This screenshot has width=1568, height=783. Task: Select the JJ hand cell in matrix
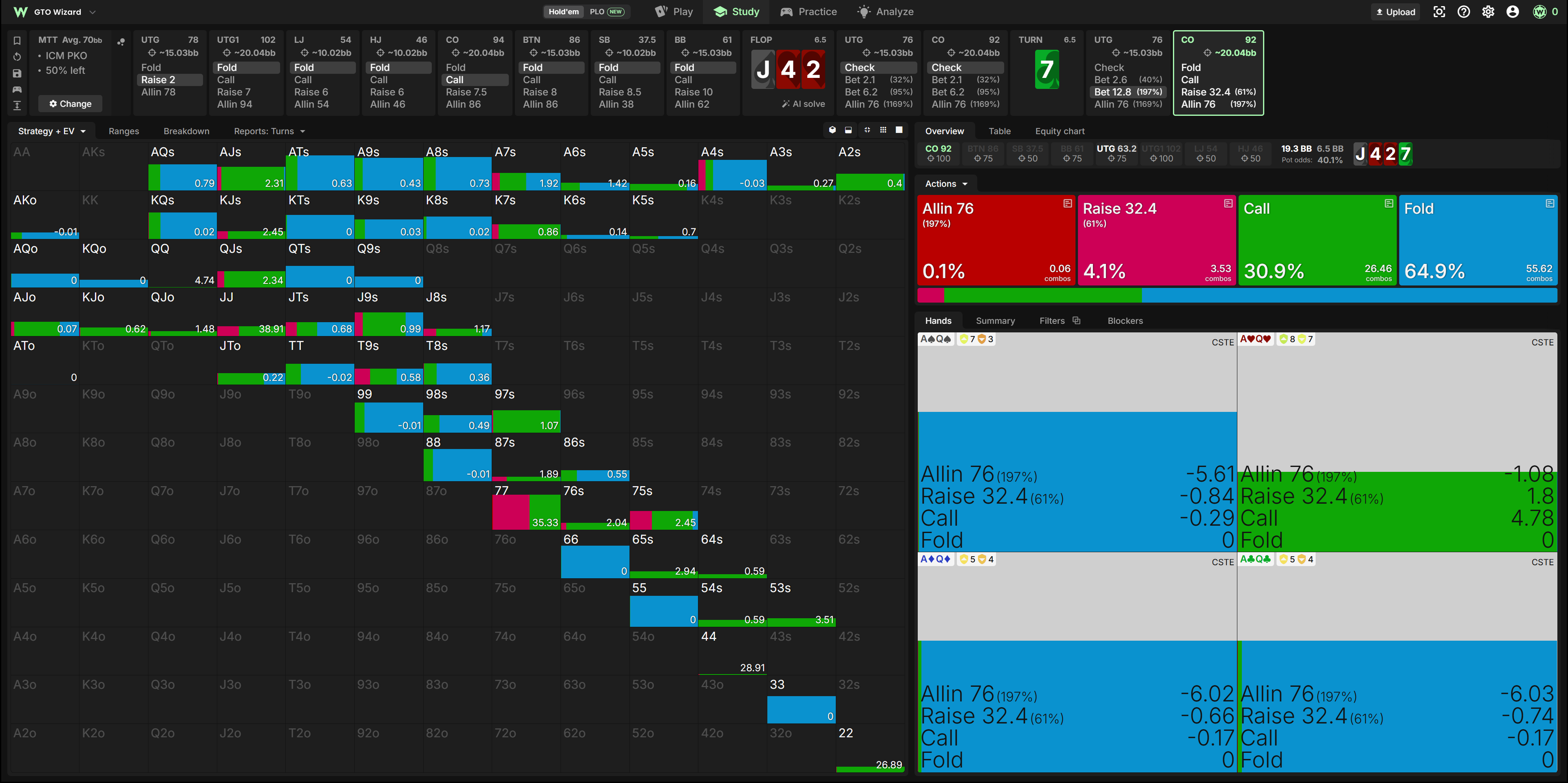click(x=252, y=312)
